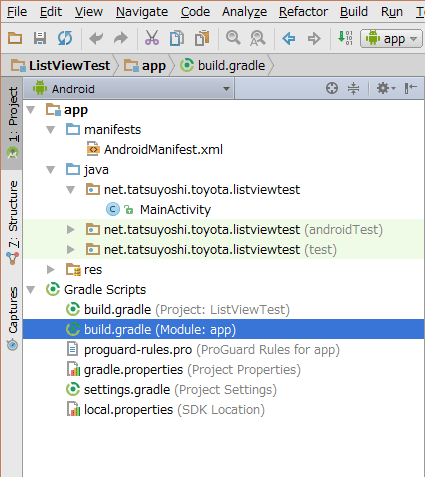Image resolution: width=425 pixels, height=477 pixels.
Task: Hide the project panel with hide icon
Action: (411, 88)
